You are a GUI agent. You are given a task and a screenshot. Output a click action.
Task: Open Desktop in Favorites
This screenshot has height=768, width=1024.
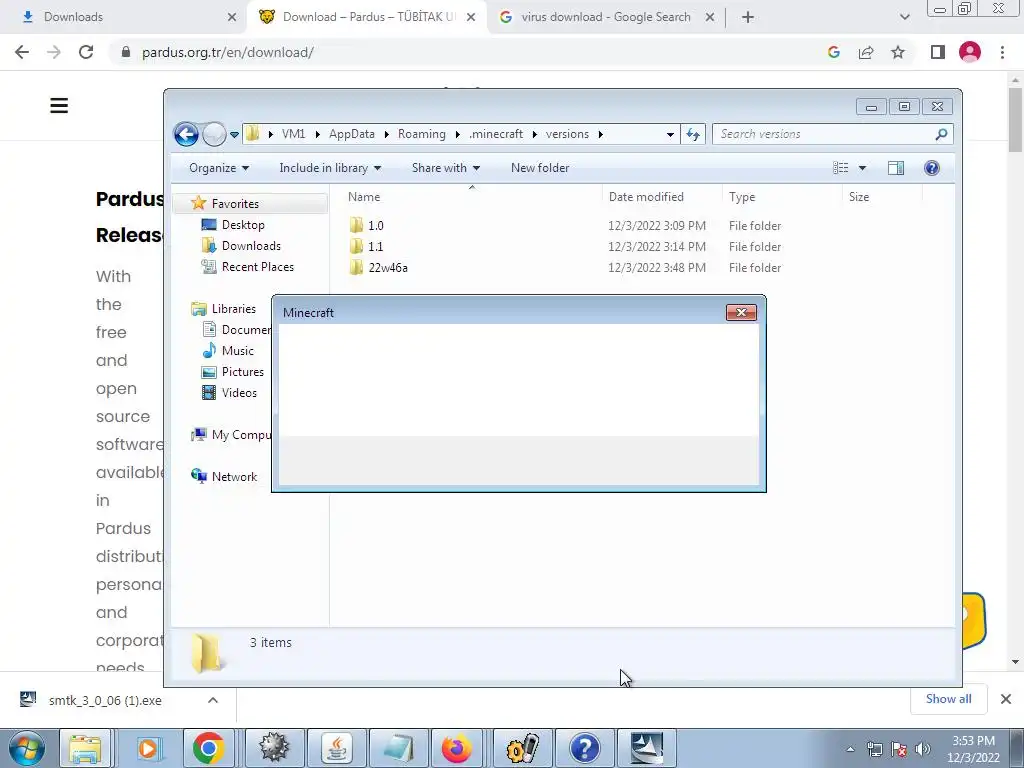point(243,225)
